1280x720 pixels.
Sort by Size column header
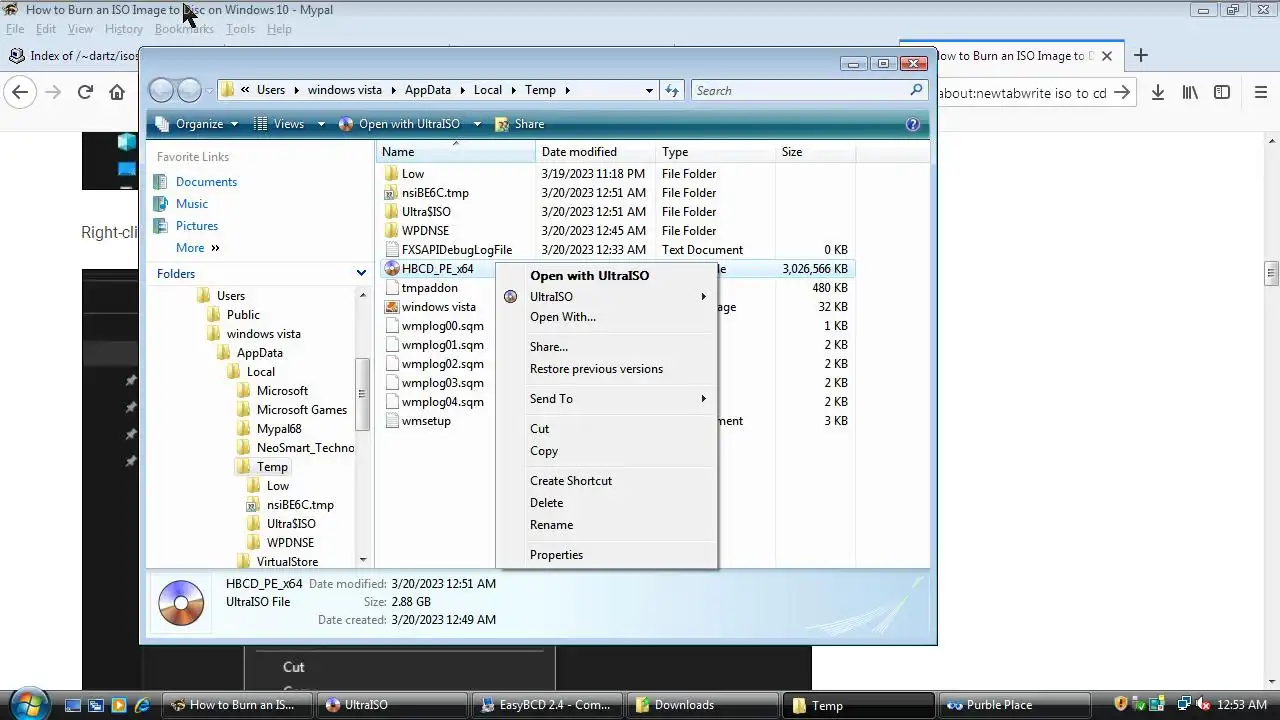(x=816, y=152)
